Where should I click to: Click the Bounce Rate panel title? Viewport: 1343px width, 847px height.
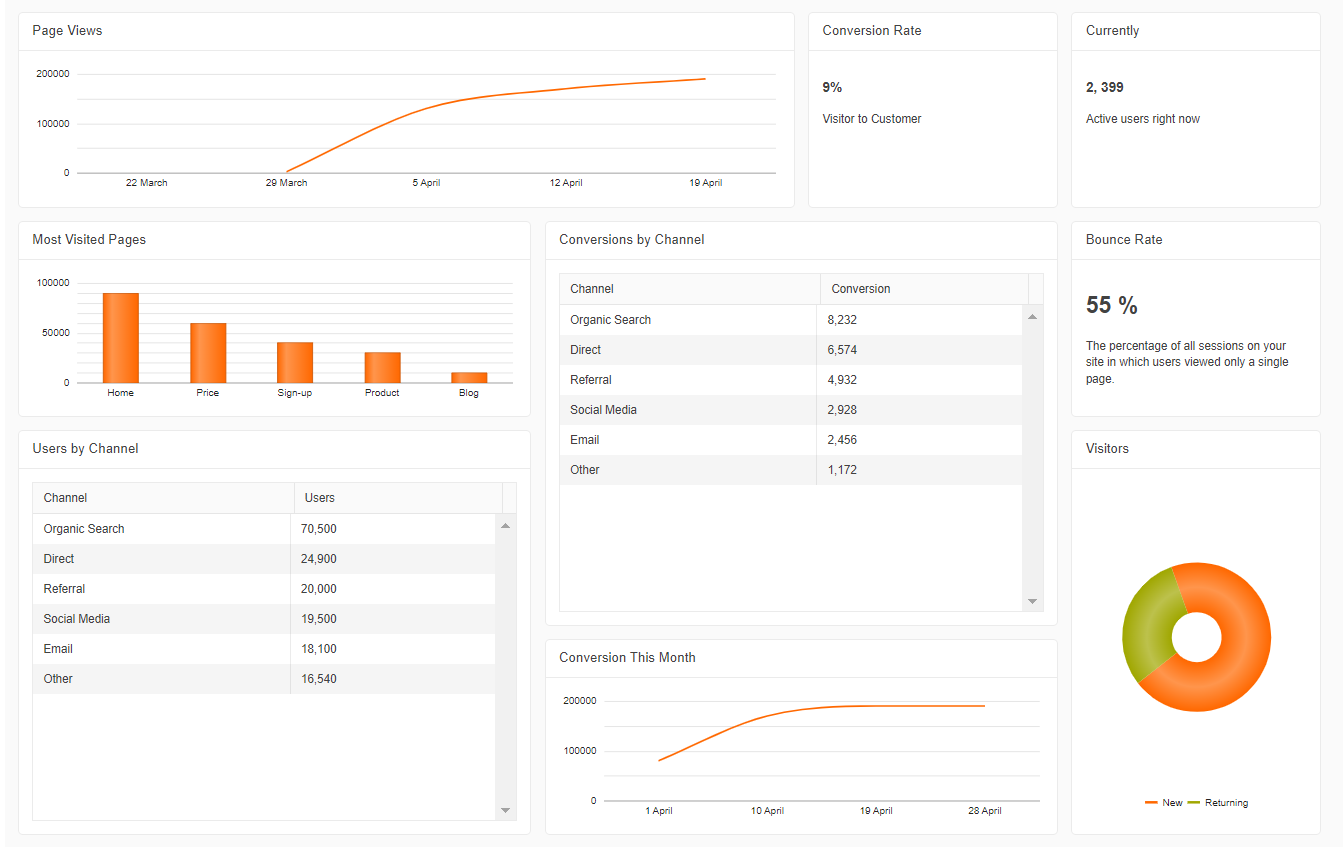pyautogui.click(x=1124, y=239)
